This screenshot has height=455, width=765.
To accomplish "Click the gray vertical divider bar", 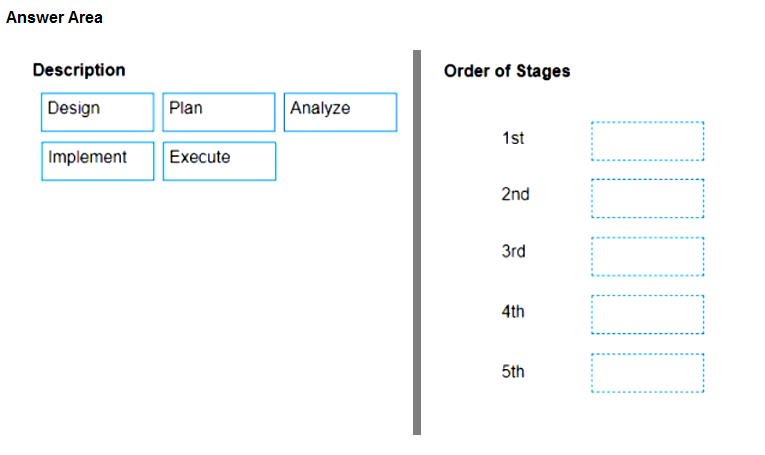I will coord(417,242).
